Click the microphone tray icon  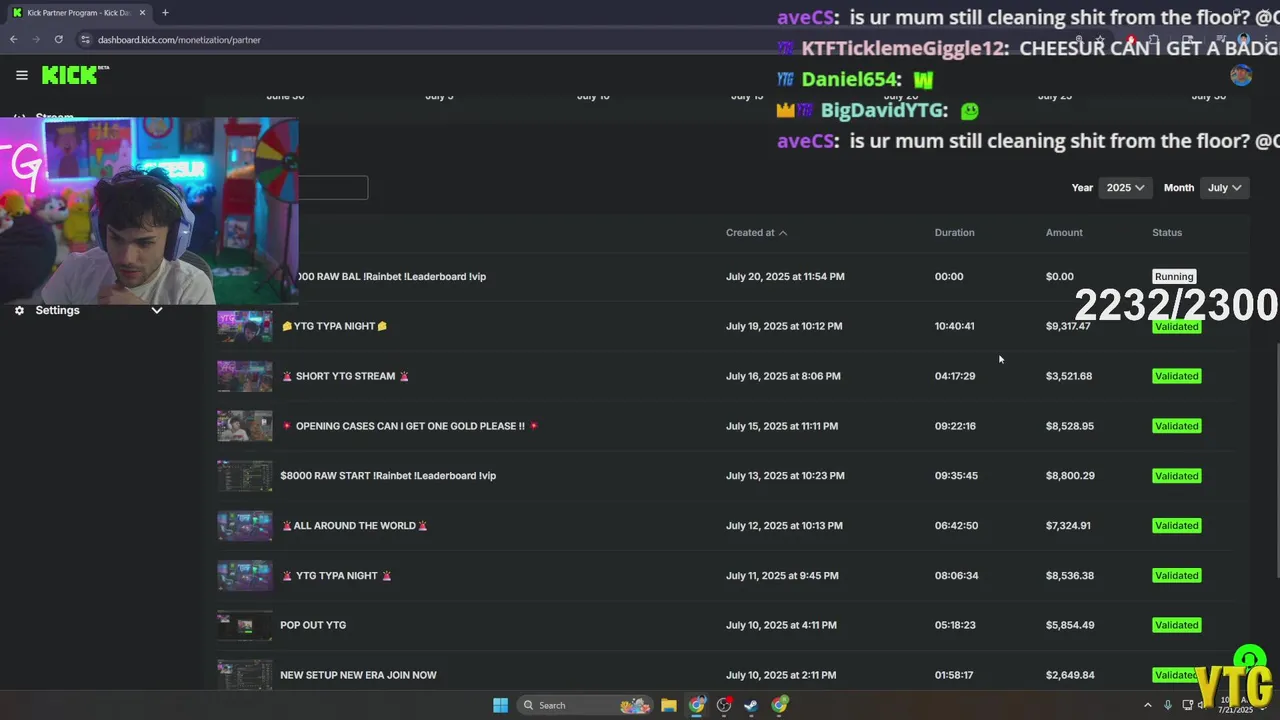(1168, 705)
